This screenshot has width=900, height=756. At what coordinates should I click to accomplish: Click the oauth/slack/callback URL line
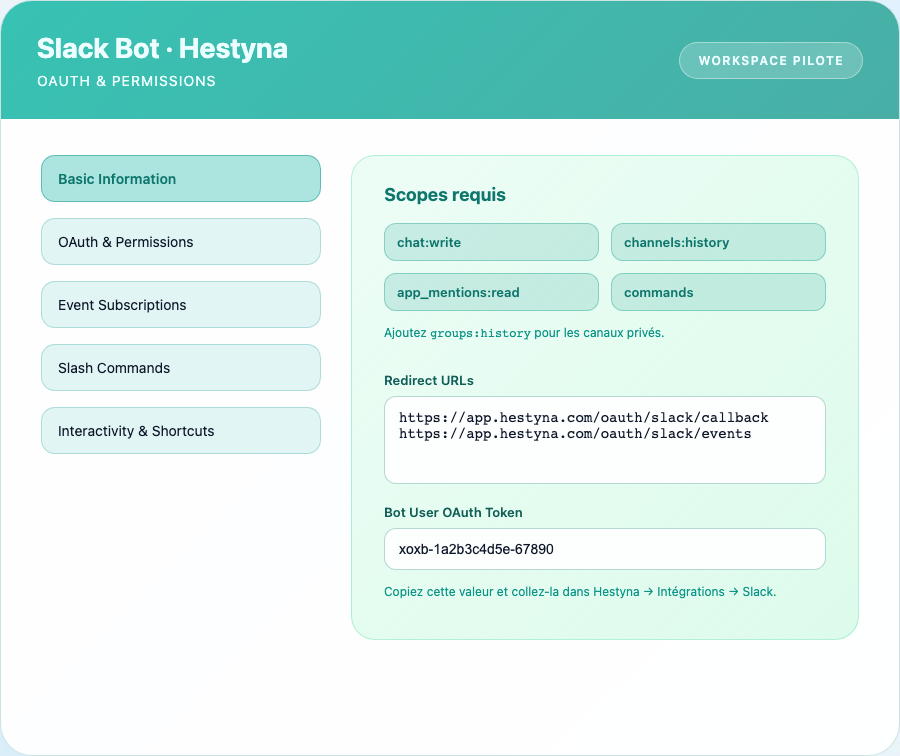[x=583, y=417]
